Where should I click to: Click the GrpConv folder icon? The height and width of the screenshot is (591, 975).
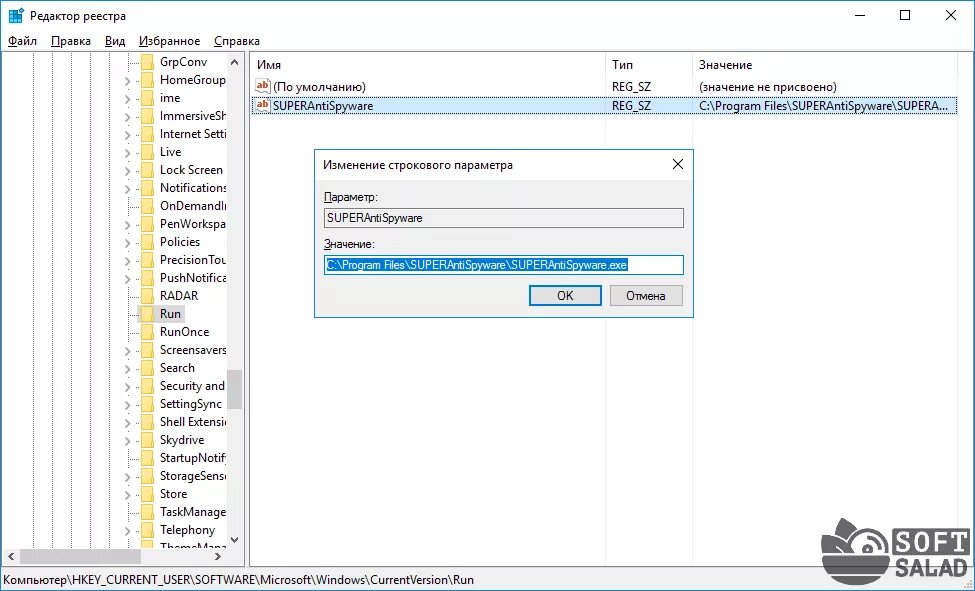(x=147, y=62)
